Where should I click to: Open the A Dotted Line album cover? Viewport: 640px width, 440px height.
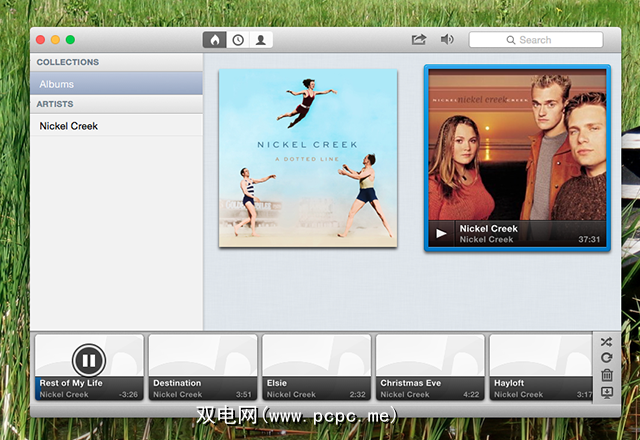(x=308, y=157)
